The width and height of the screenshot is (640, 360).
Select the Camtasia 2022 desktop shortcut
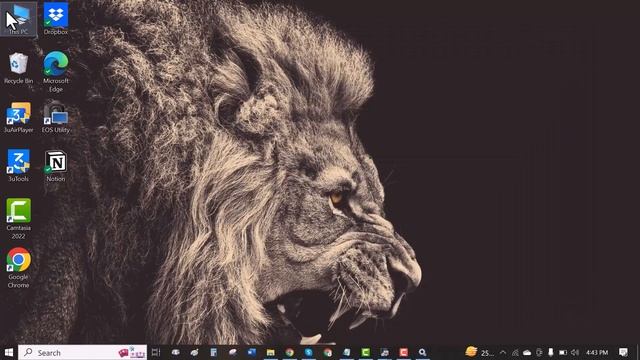[18, 219]
